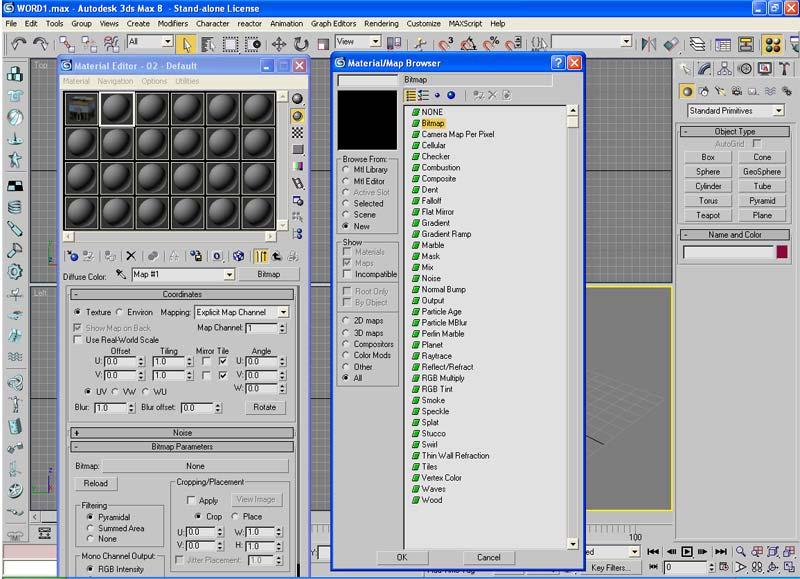This screenshot has height=579, width=800.
Task: Select Scene radio in Browse From
Action: point(345,215)
